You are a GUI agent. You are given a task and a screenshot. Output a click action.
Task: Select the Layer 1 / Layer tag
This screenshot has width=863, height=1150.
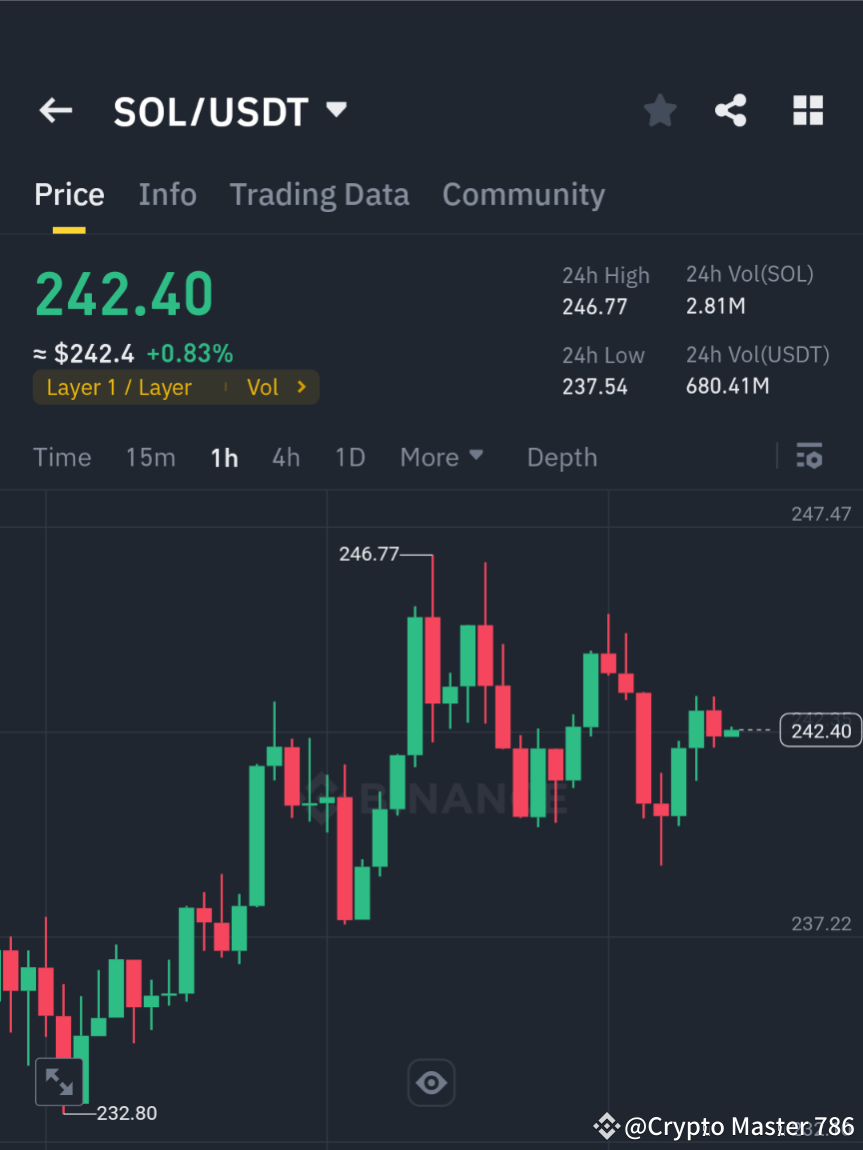(120, 387)
